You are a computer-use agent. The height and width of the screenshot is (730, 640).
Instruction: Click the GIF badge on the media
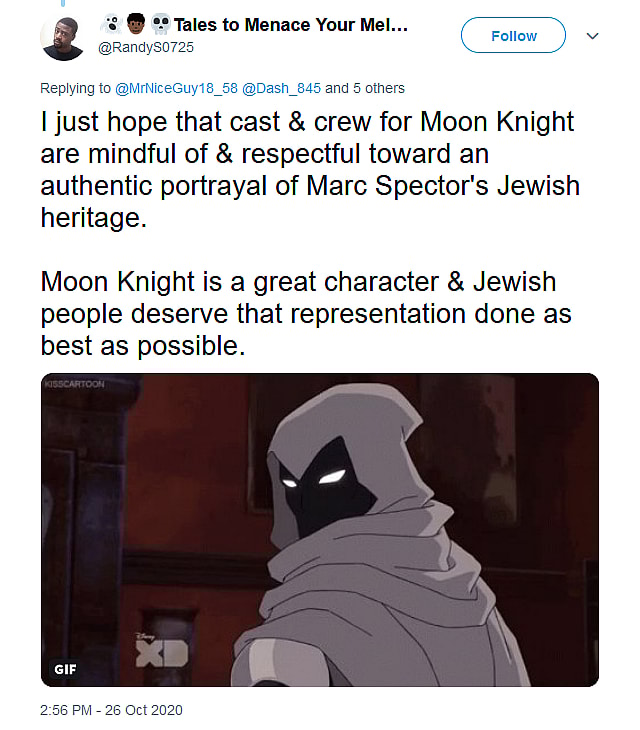[63, 667]
